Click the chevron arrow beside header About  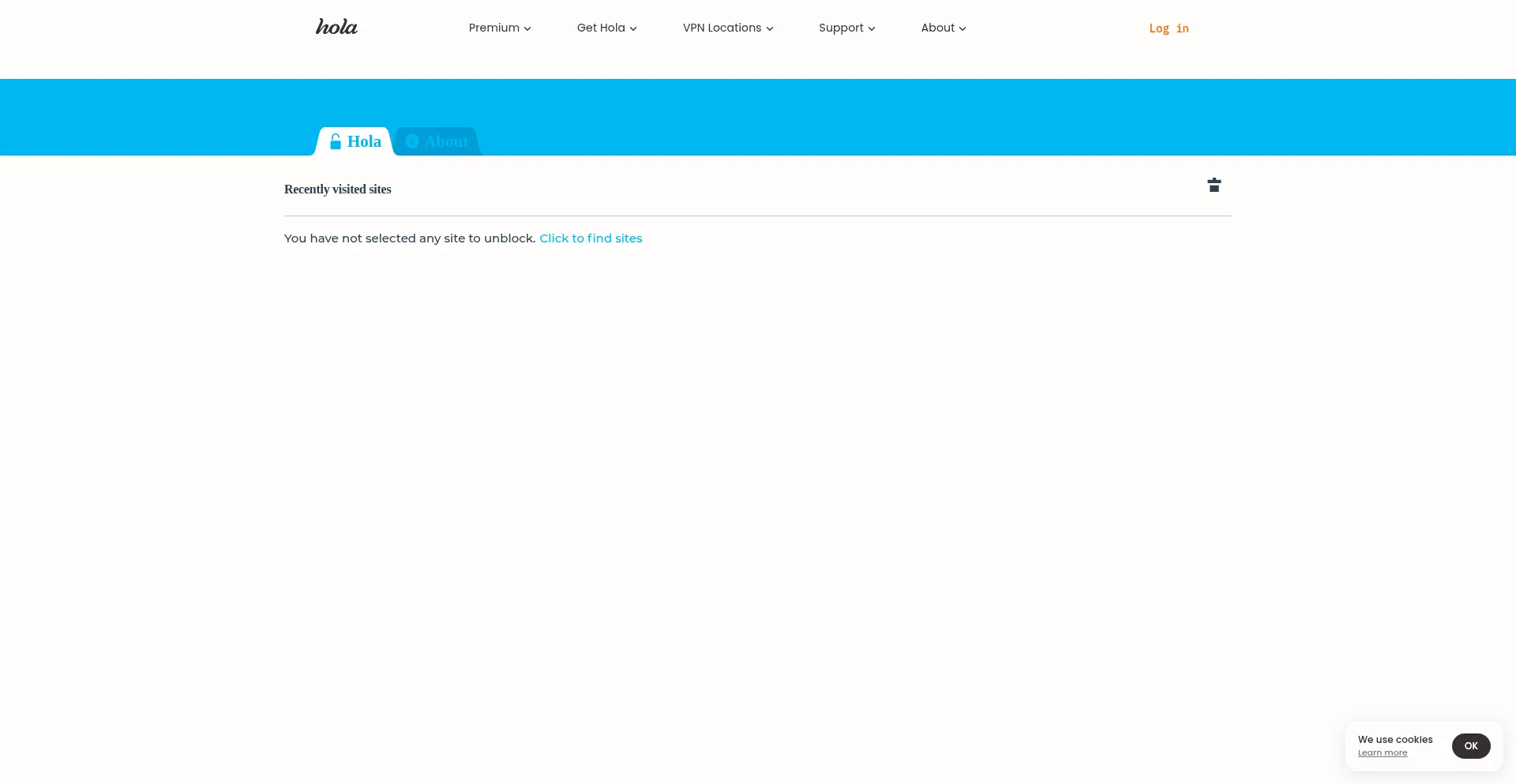pos(963,28)
